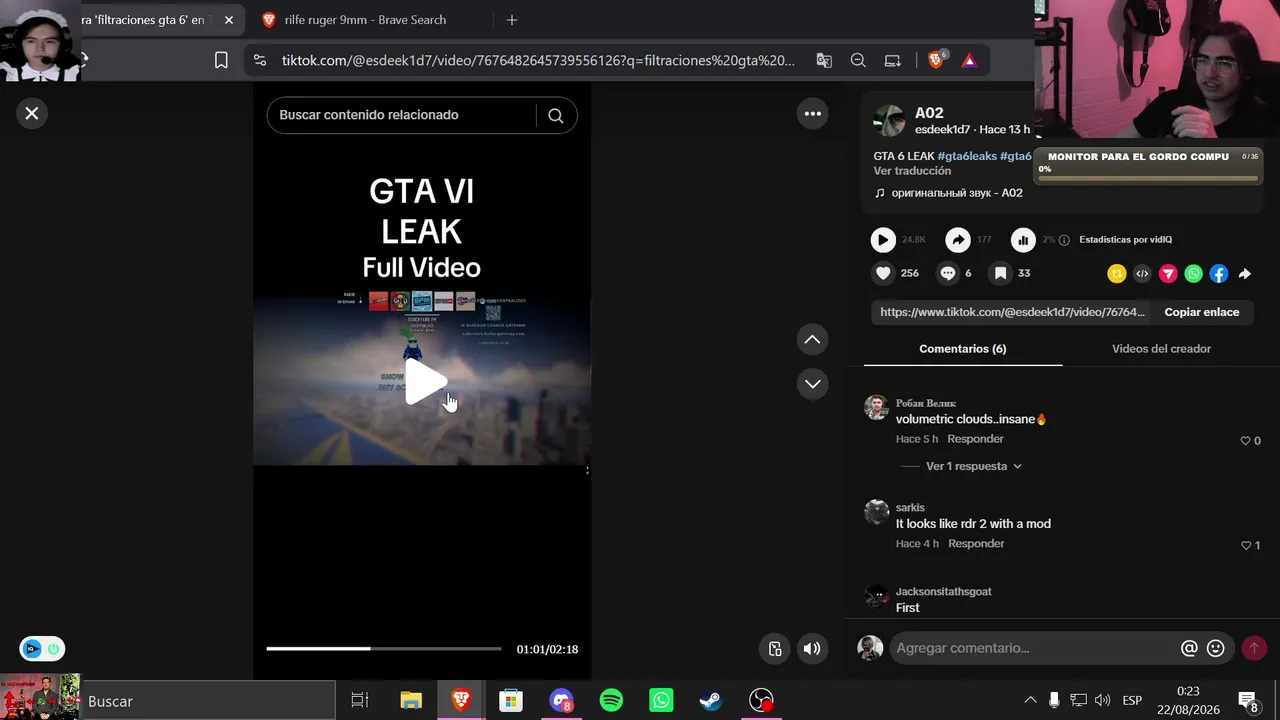Post the comment with the red arrow button
The width and height of the screenshot is (1280, 720).
click(x=1254, y=648)
